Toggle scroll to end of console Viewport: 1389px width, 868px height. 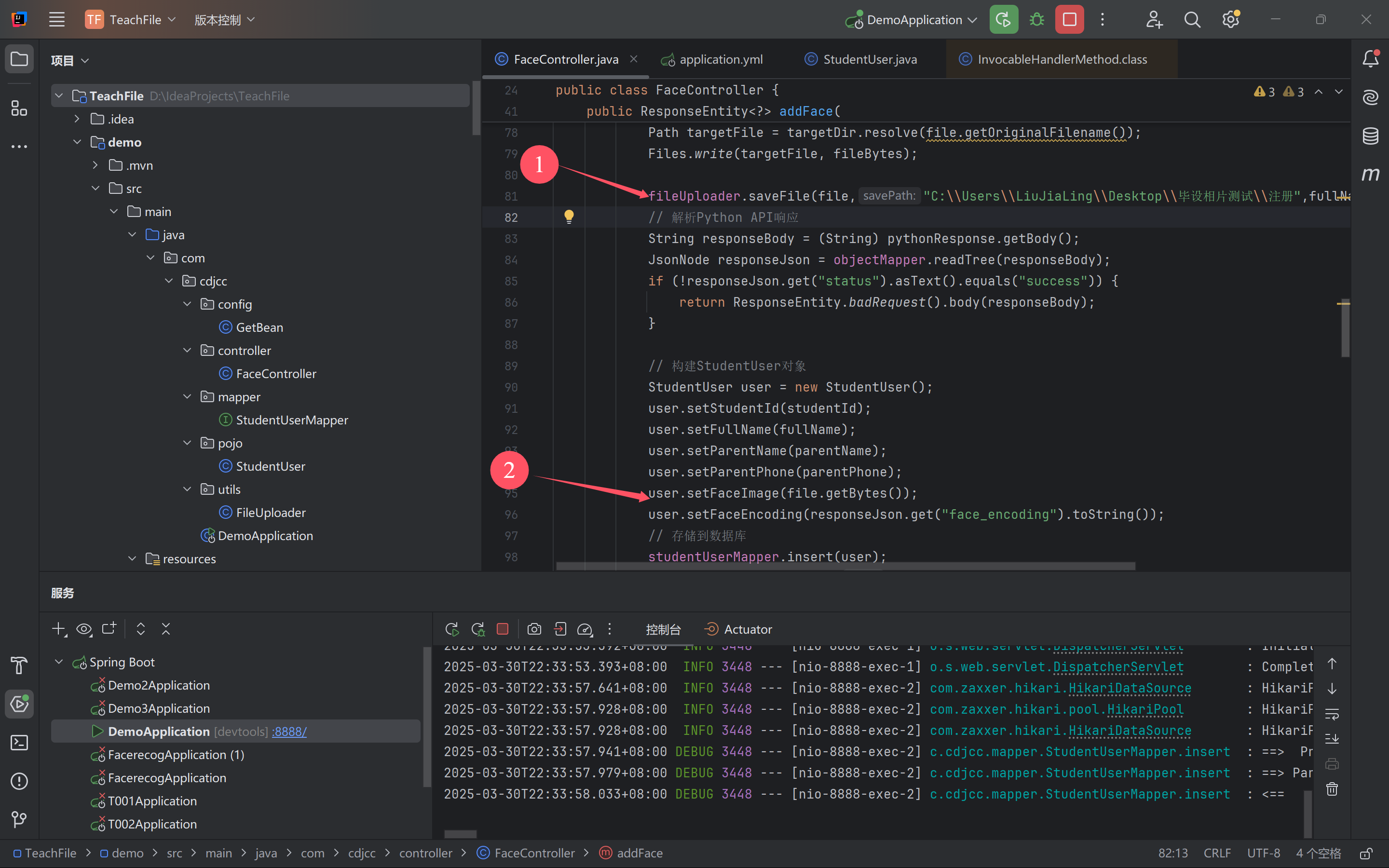click(1332, 738)
